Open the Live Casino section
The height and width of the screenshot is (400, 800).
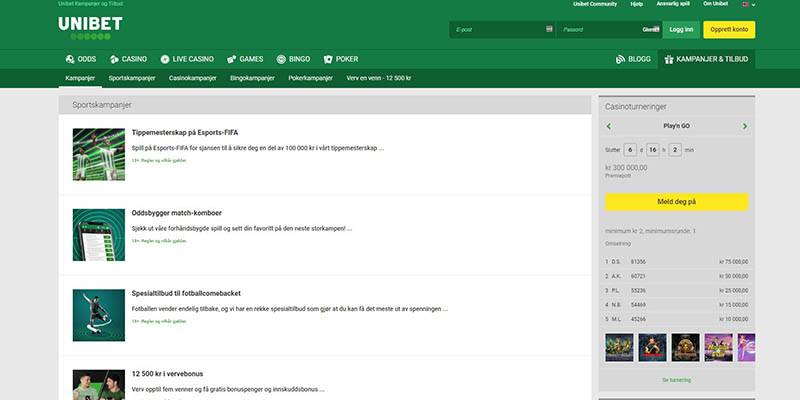187,59
